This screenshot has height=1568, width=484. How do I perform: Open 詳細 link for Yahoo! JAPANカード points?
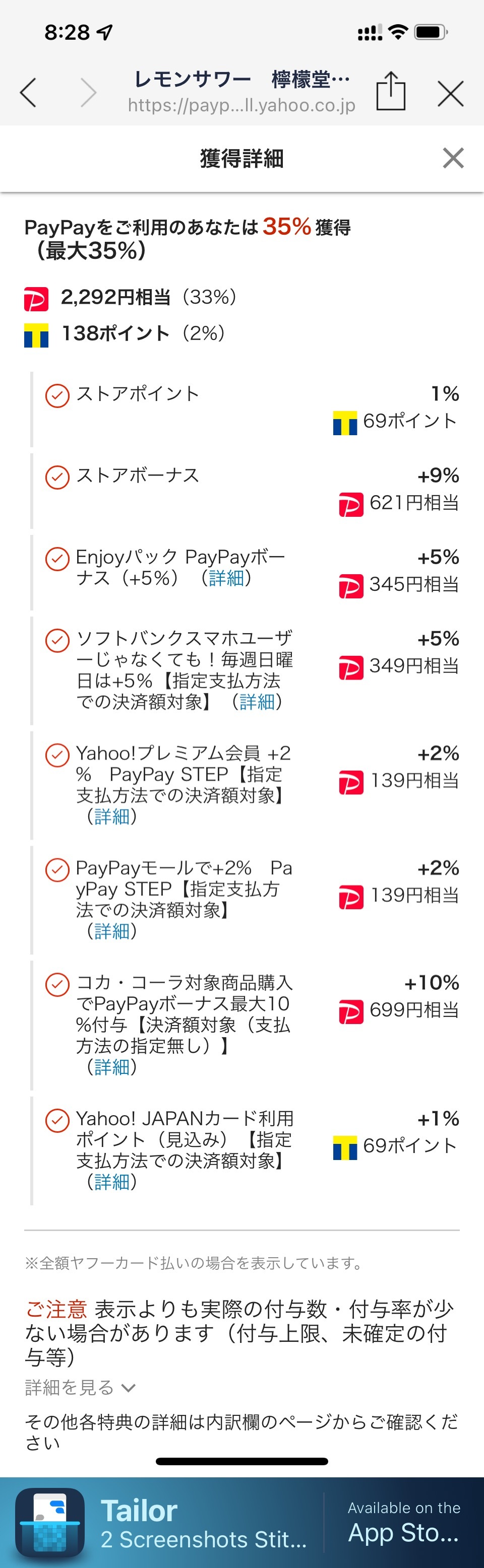111,1182
